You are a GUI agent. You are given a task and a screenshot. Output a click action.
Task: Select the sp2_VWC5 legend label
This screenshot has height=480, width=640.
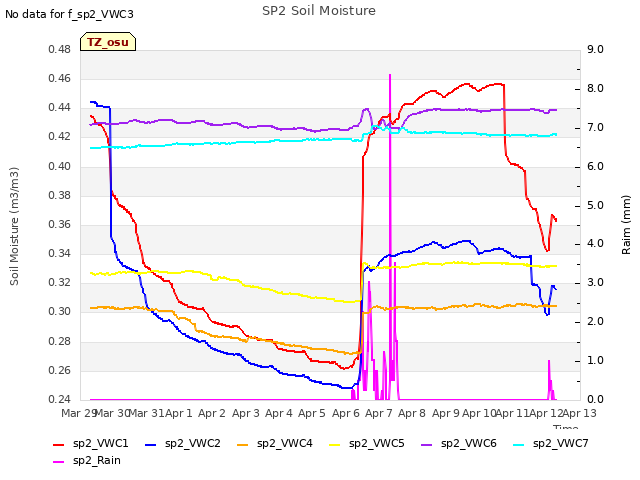[377, 444]
